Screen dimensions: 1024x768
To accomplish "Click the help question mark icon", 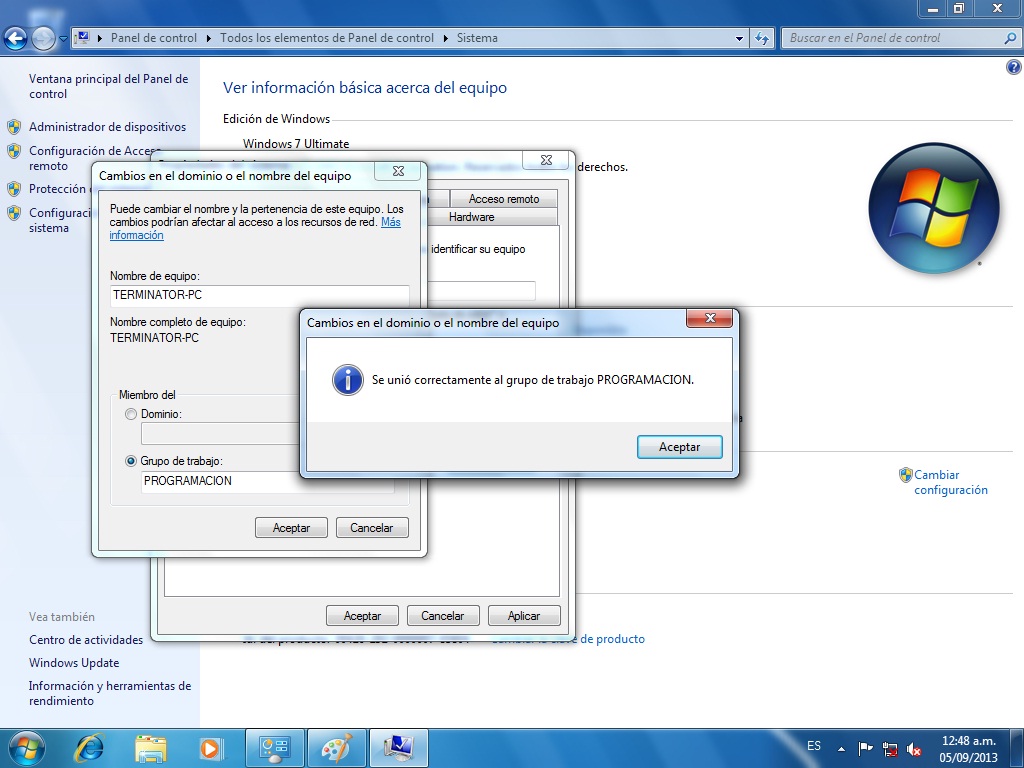I will pos(1013,67).
